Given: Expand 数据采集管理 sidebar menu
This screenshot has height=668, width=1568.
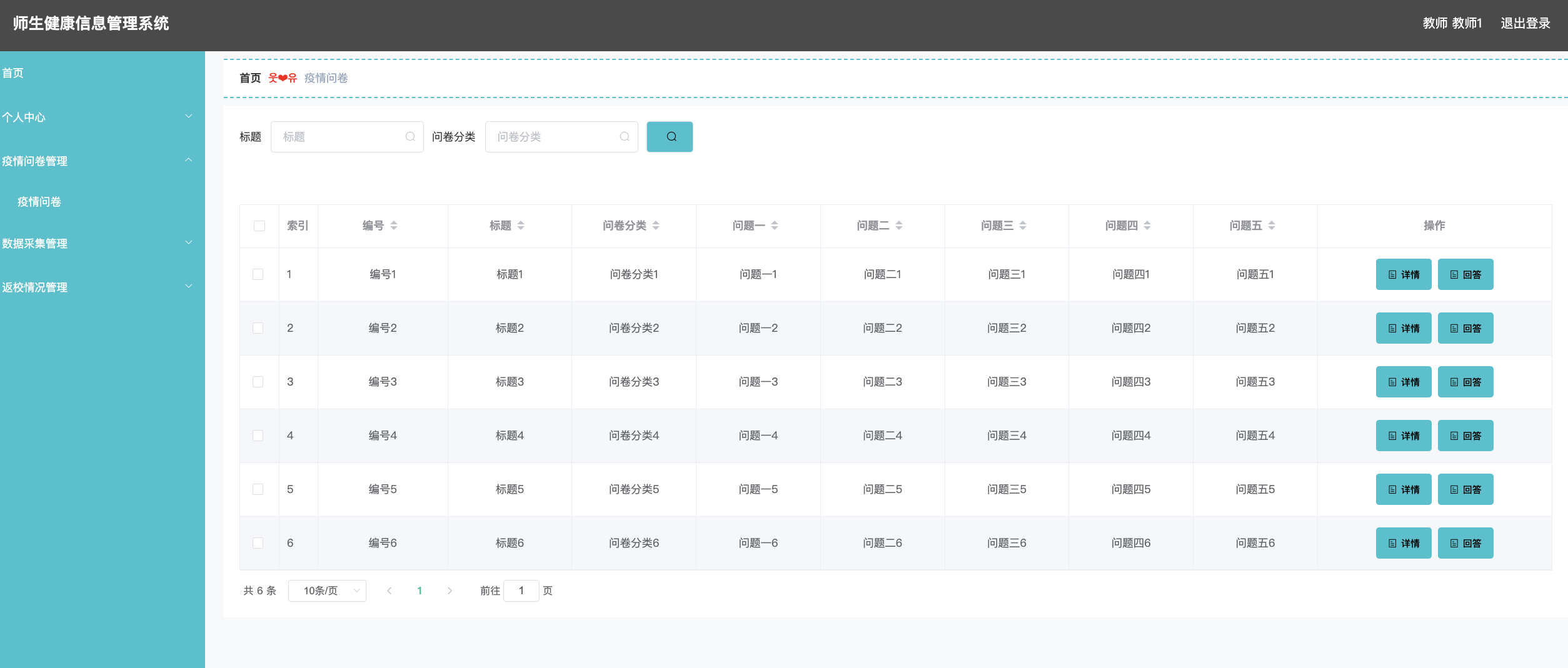Looking at the screenshot, I should (x=103, y=244).
